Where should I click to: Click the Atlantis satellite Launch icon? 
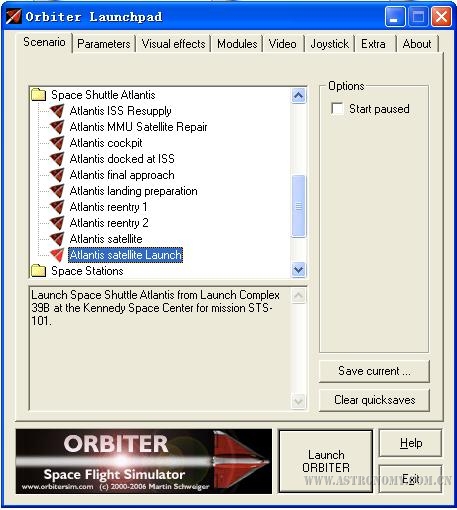(x=57, y=255)
